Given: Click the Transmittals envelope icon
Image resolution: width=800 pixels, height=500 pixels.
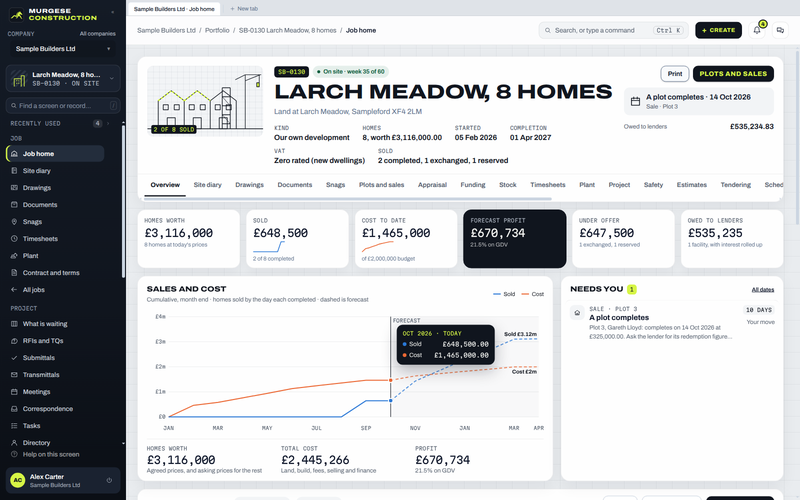Looking at the screenshot, I should (x=14, y=374).
